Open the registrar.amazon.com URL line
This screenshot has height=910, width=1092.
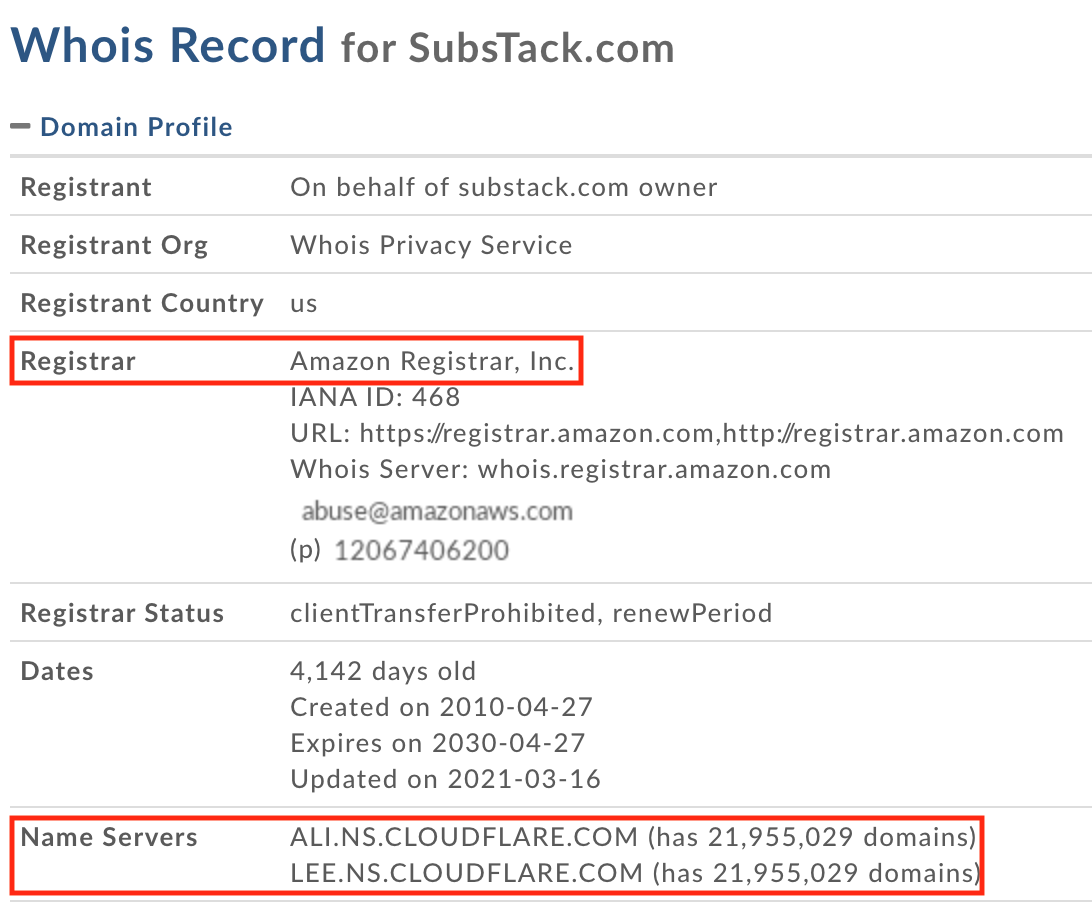676,433
